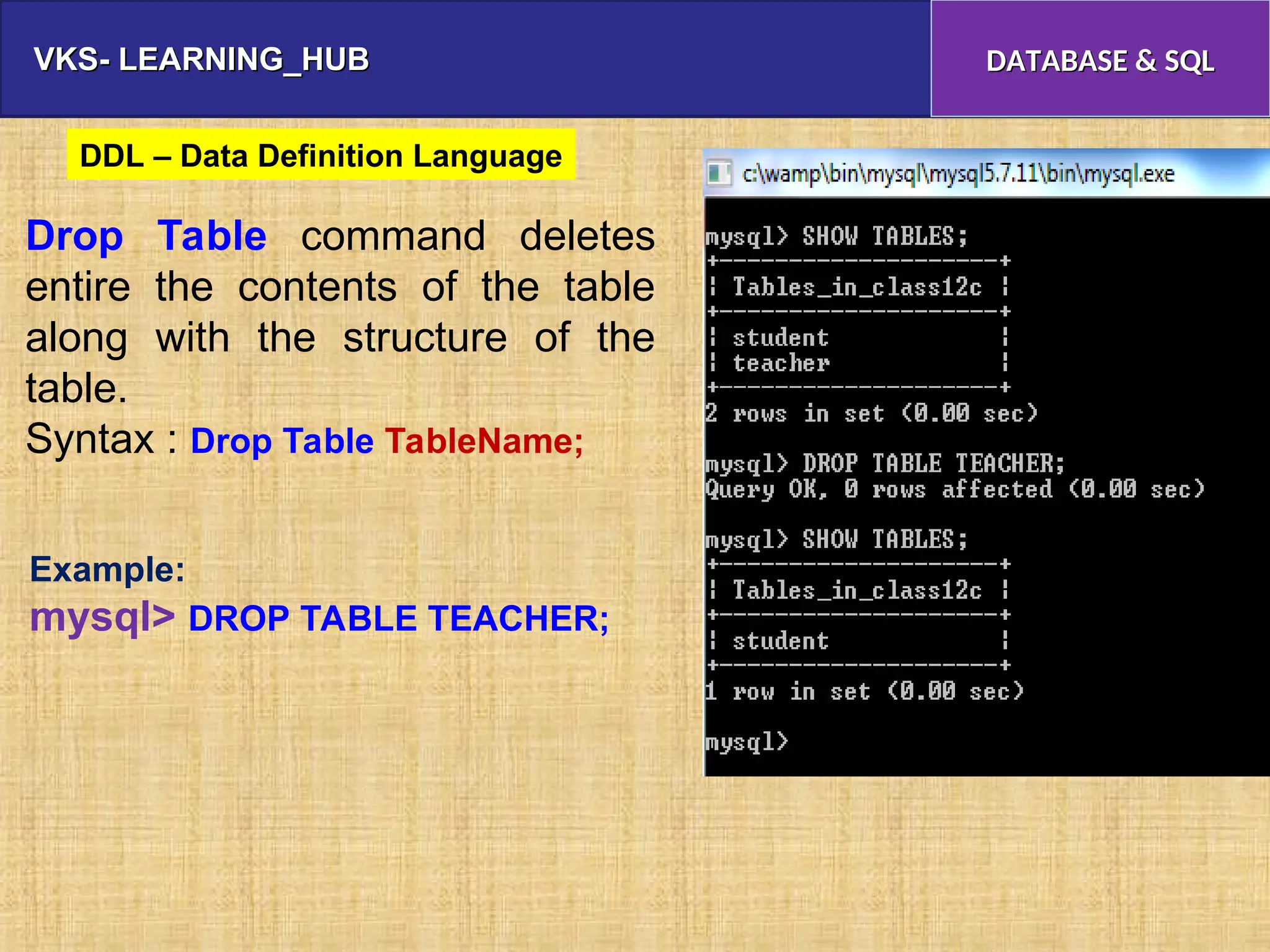This screenshot has width=1270, height=952.
Task: Click the console window icon in the mysql.exe title bar
Action: 719,173
